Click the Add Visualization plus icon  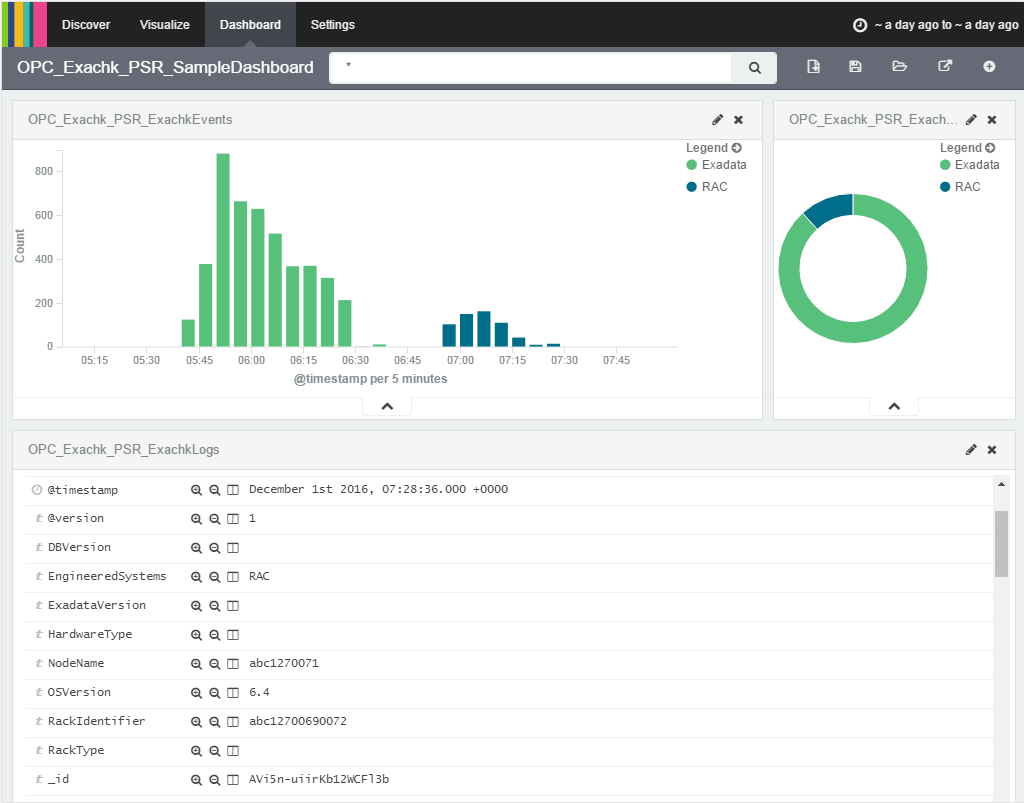989,67
